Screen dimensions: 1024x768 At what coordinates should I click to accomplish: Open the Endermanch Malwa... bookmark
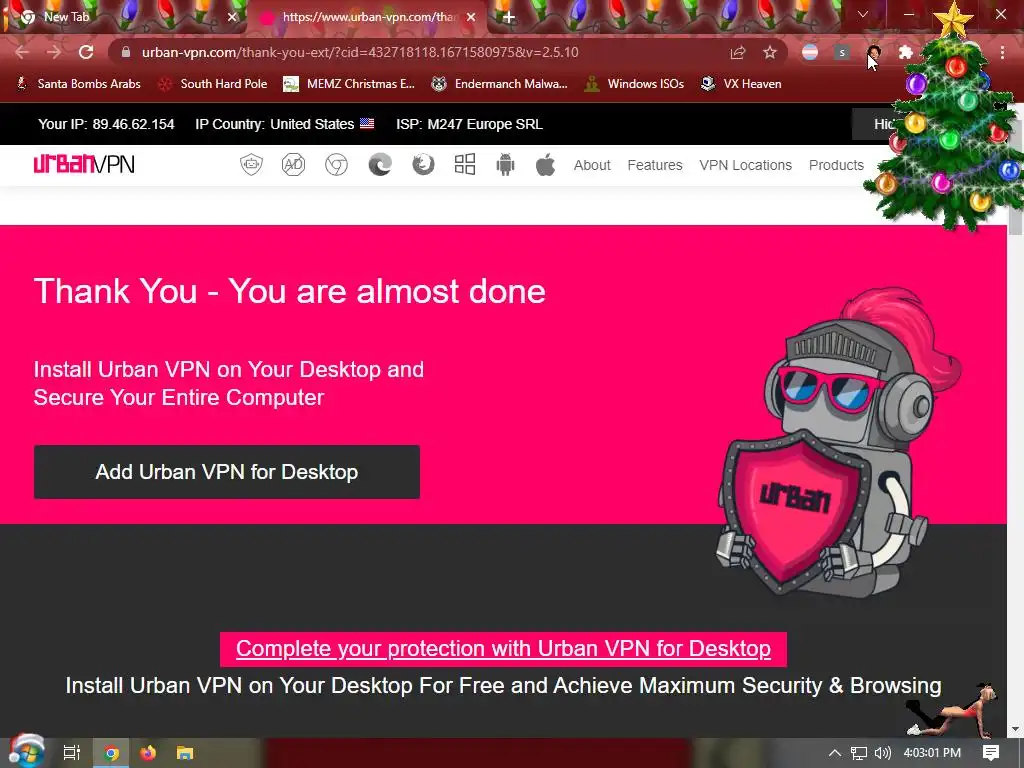click(499, 84)
